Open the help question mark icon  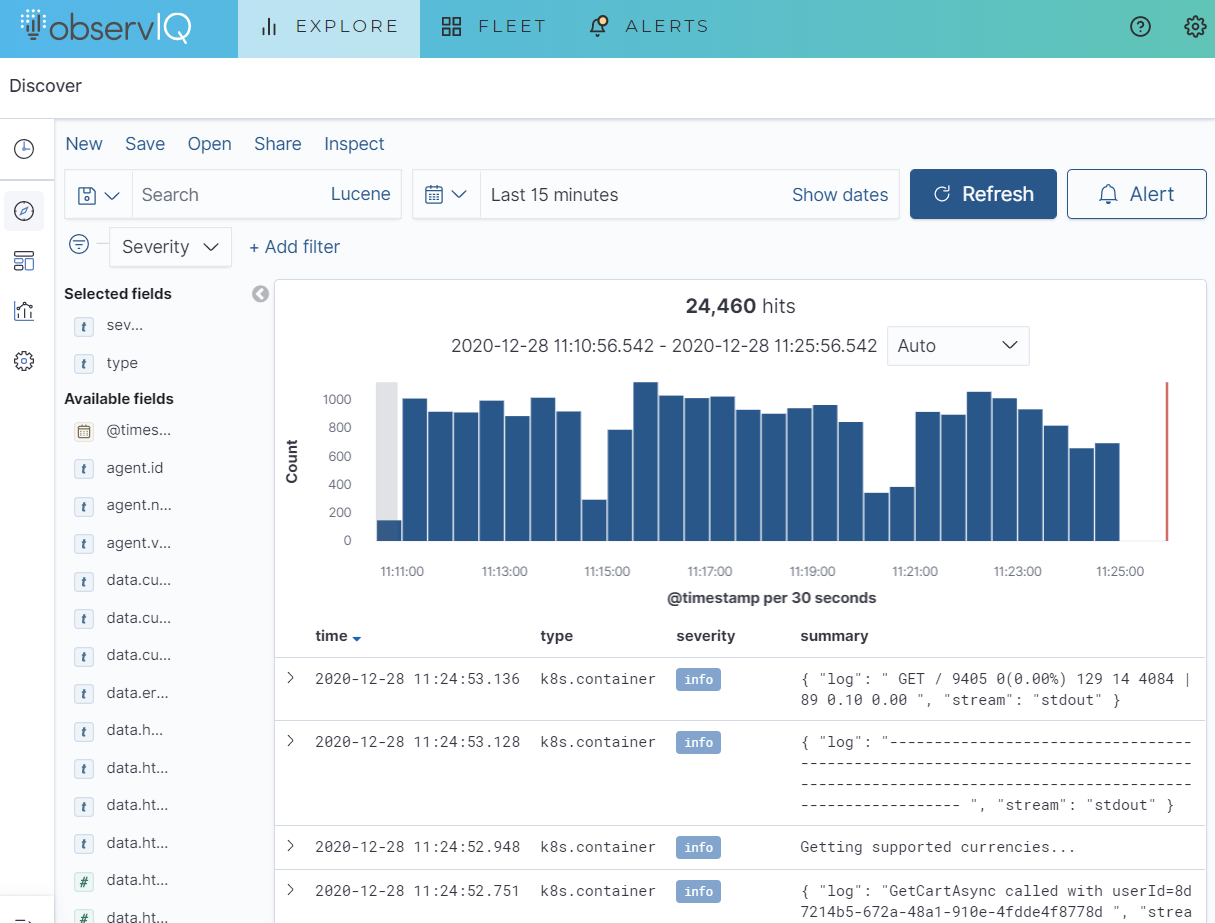pyautogui.click(x=1140, y=27)
